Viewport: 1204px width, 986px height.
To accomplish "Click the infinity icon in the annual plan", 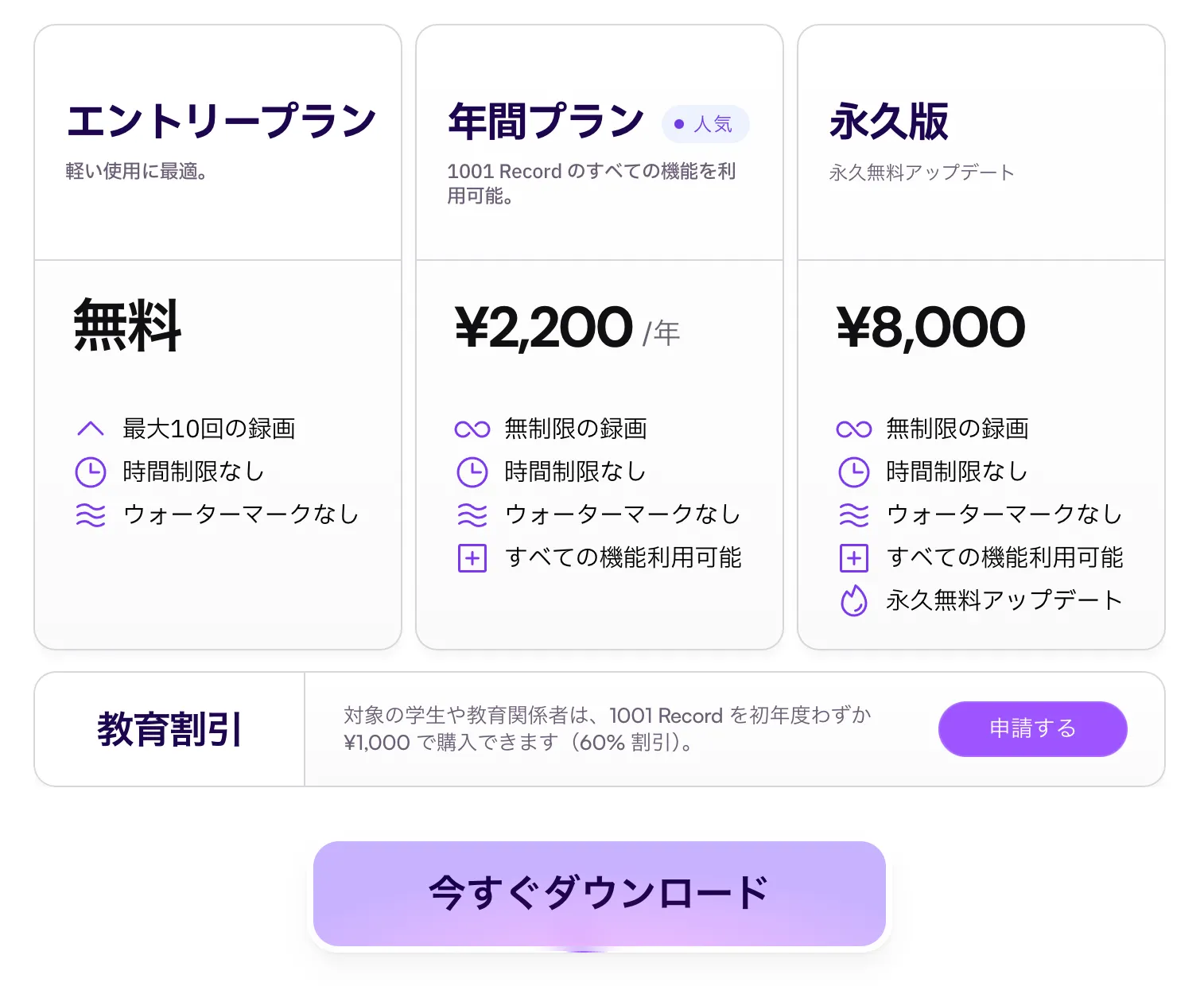I will tap(472, 429).
